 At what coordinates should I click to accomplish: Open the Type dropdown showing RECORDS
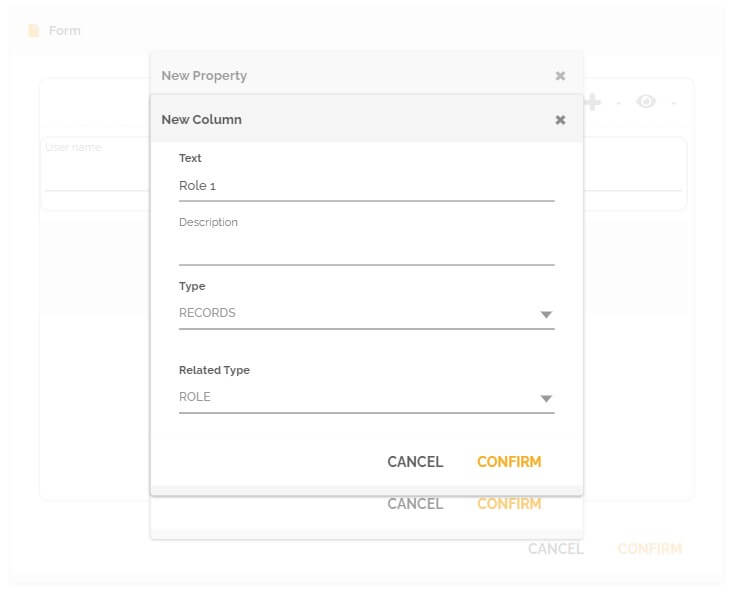pyautogui.click(x=366, y=313)
